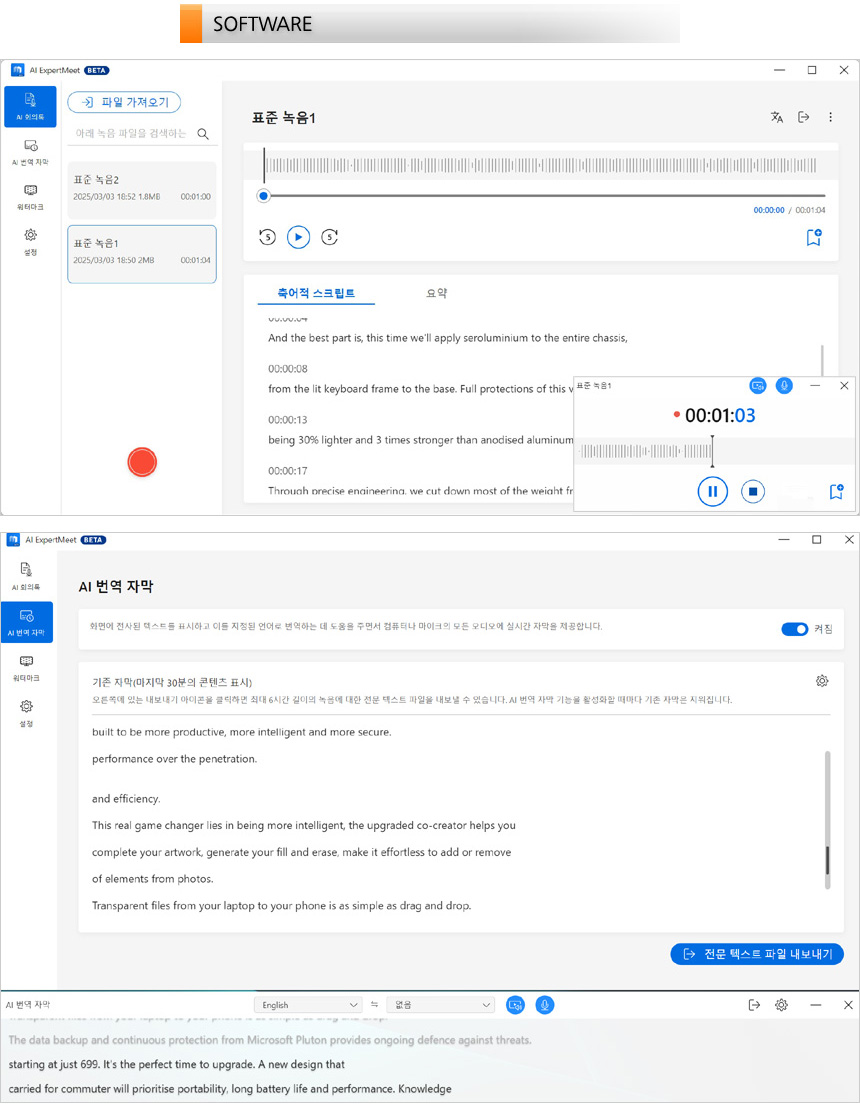Add bookmark in the mini recorder window
Image resolution: width=860 pixels, height=1107 pixels.
coord(836,491)
